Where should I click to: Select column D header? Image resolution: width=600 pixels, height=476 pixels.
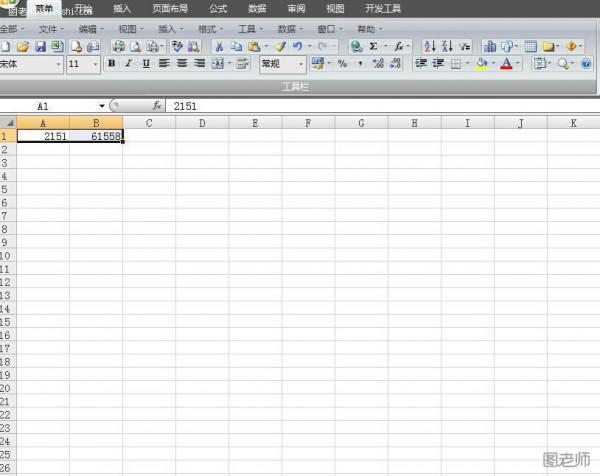point(202,123)
